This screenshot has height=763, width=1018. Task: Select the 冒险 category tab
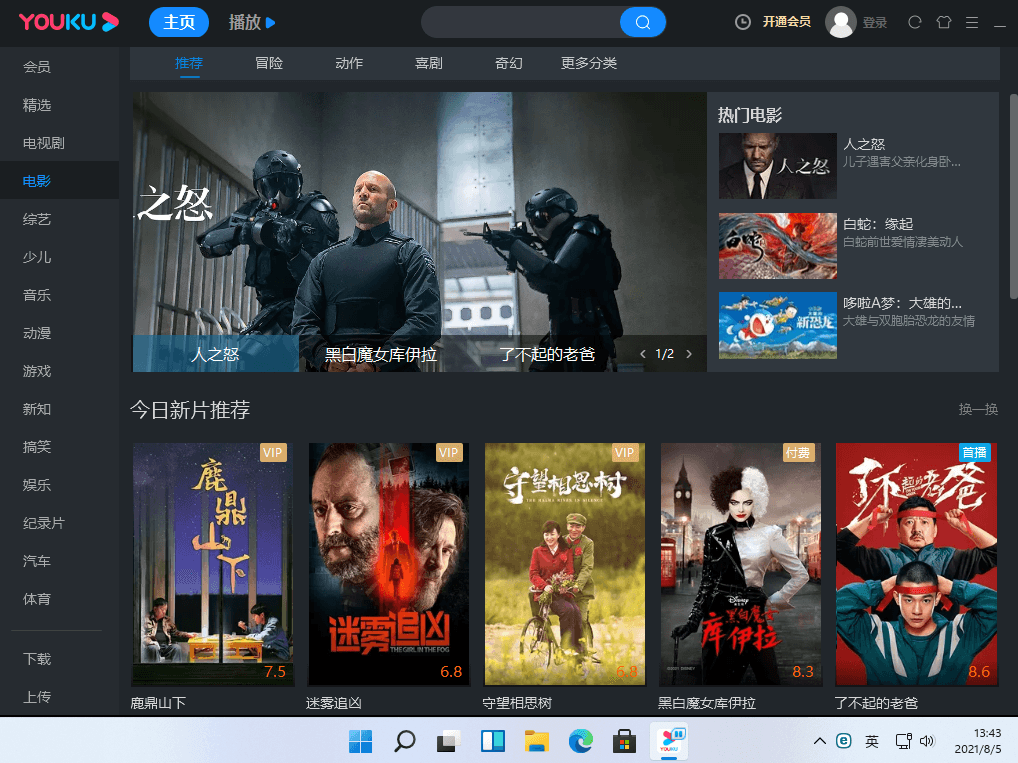point(269,63)
